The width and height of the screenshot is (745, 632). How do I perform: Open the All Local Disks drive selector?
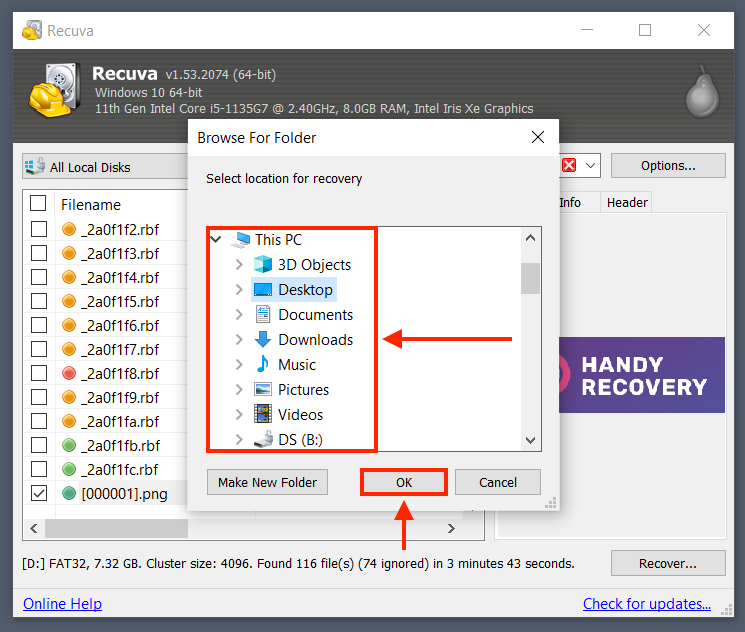click(105, 166)
